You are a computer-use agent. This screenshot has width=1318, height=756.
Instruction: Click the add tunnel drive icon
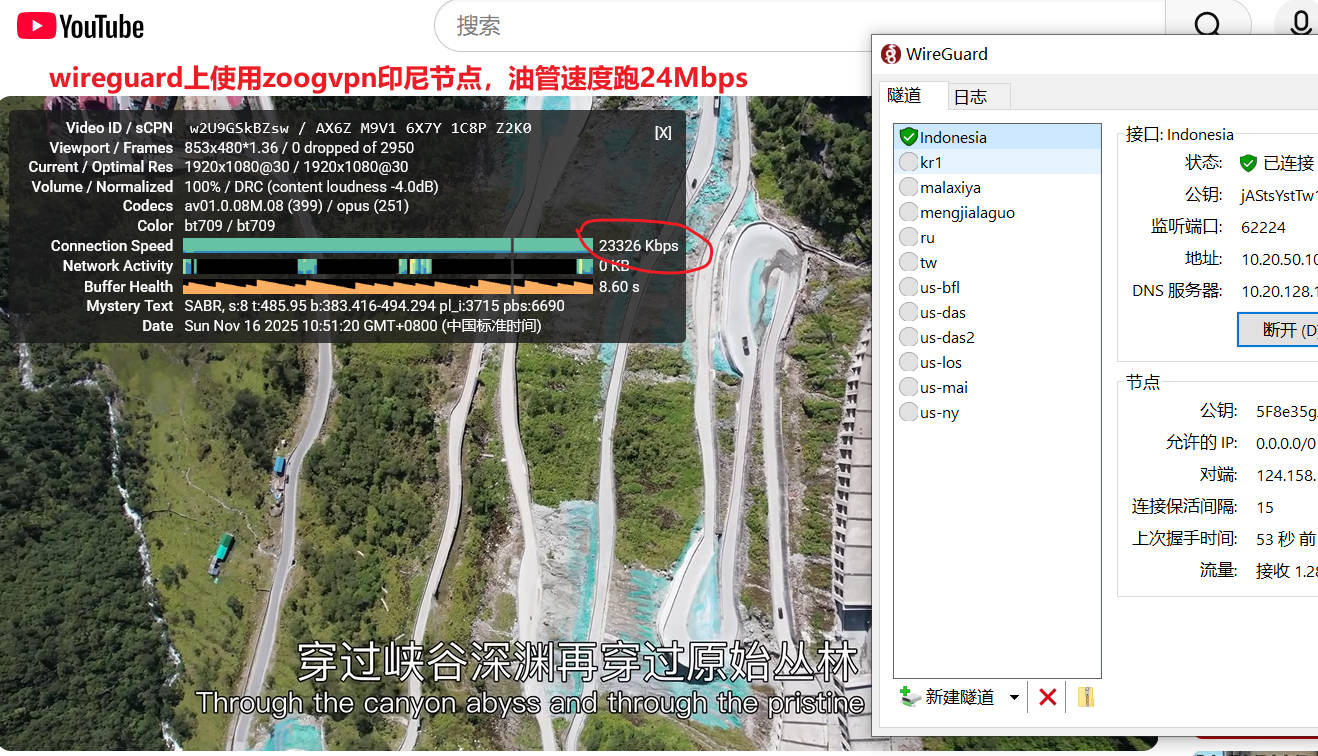coord(909,697)
